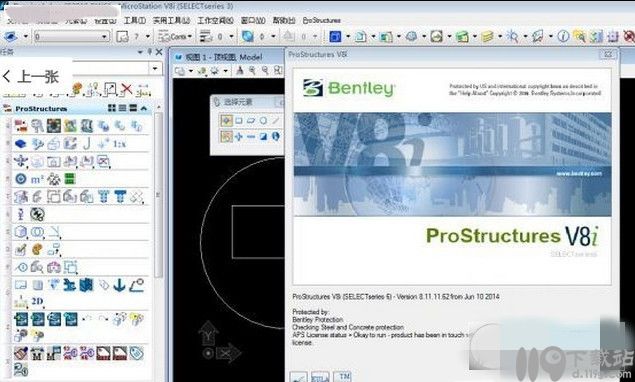Select the J-shaped hook icon in ProStructures tools
Screen dimensions: 635x382
[87, 143]
